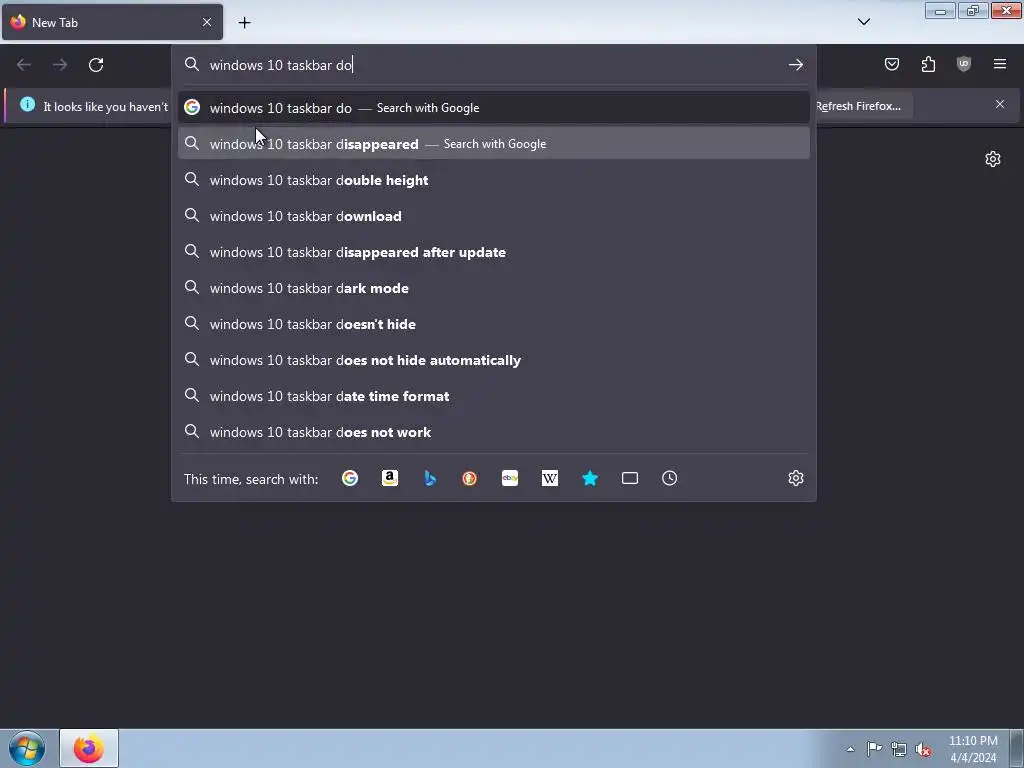
Task: Reload the page with the refresh icon
Action: click(x=96, y=65)
